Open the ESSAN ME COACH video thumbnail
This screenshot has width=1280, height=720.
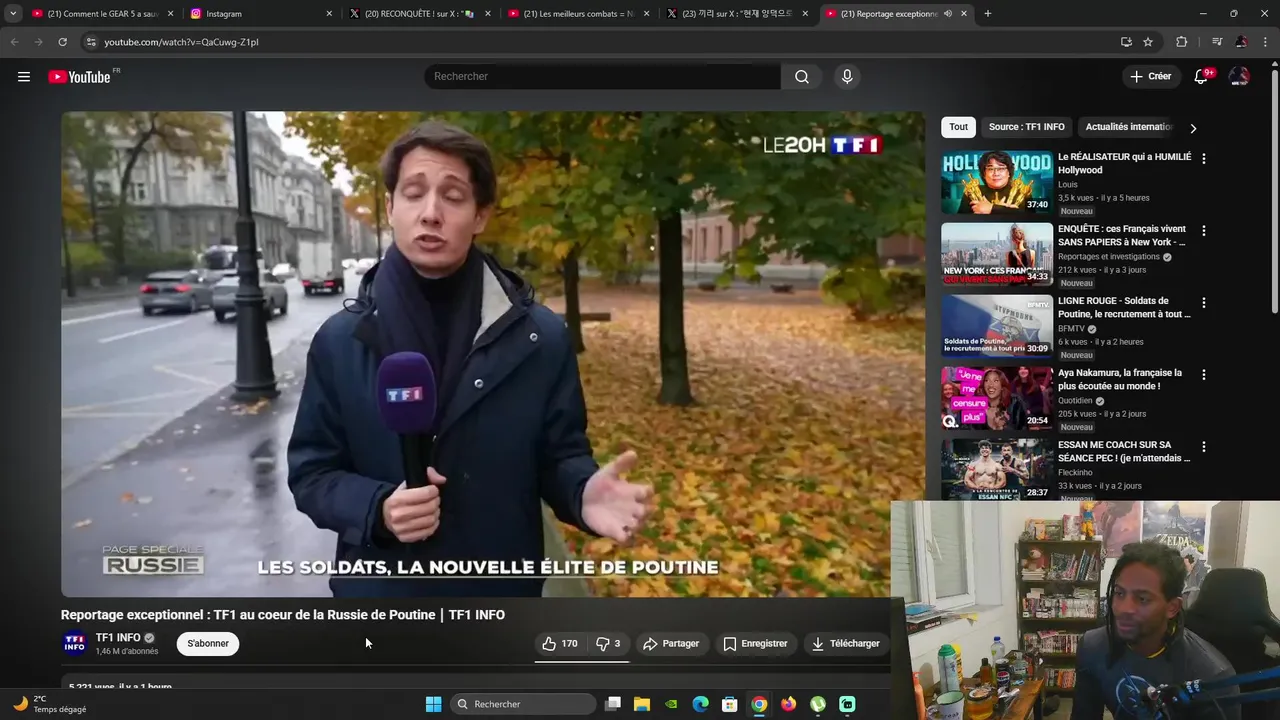pyautogui.click(x=997, y=469)
